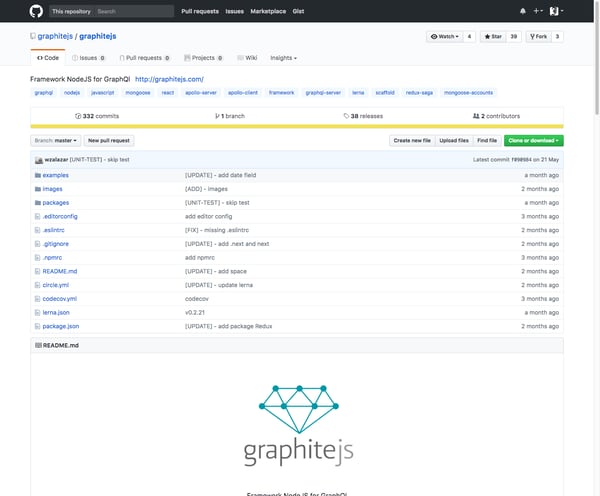Click the apollo-client topic tag
Screen dimensions: 600x496
point(243,93)
